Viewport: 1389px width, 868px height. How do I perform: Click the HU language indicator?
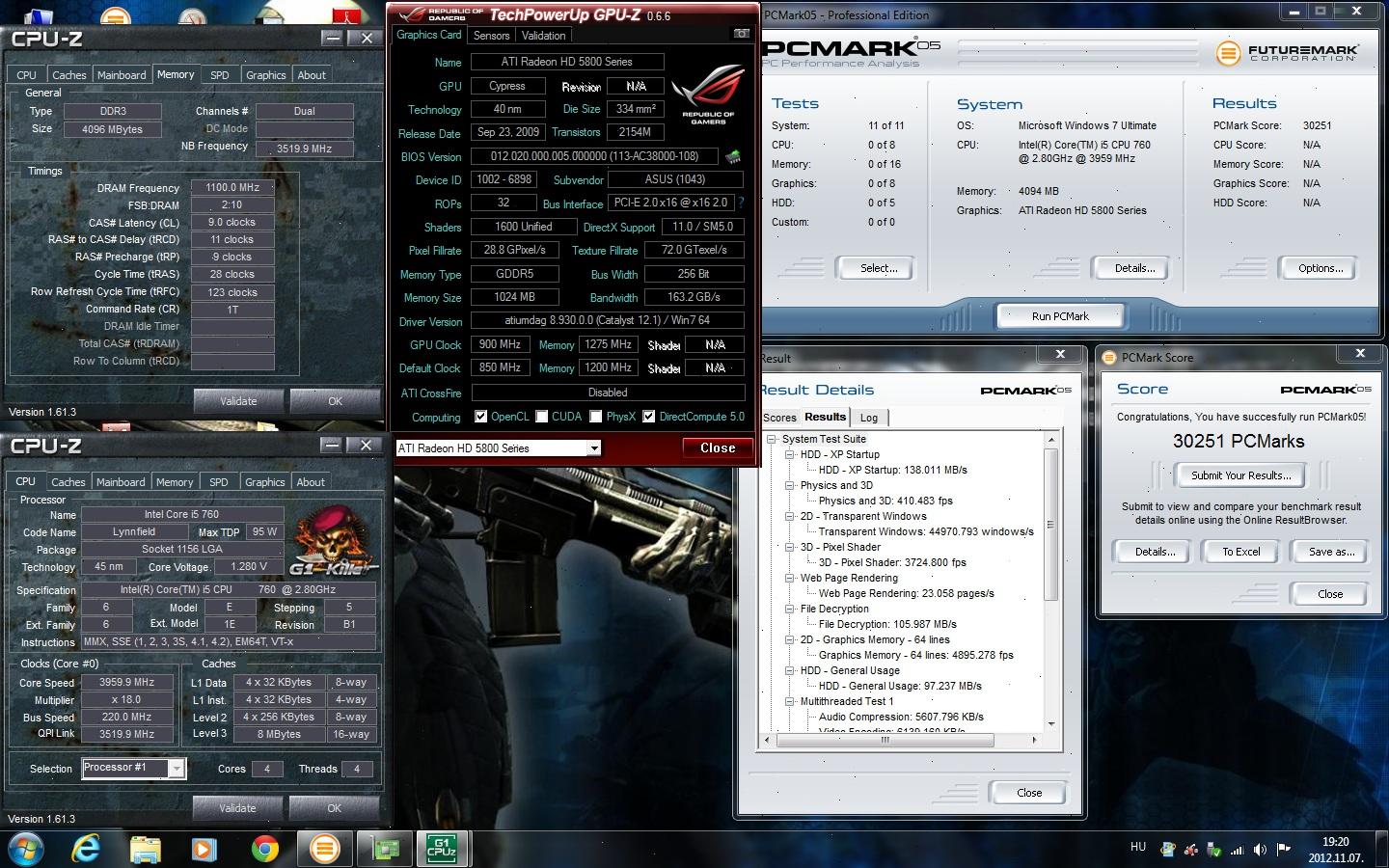(x=1138, y=847)
